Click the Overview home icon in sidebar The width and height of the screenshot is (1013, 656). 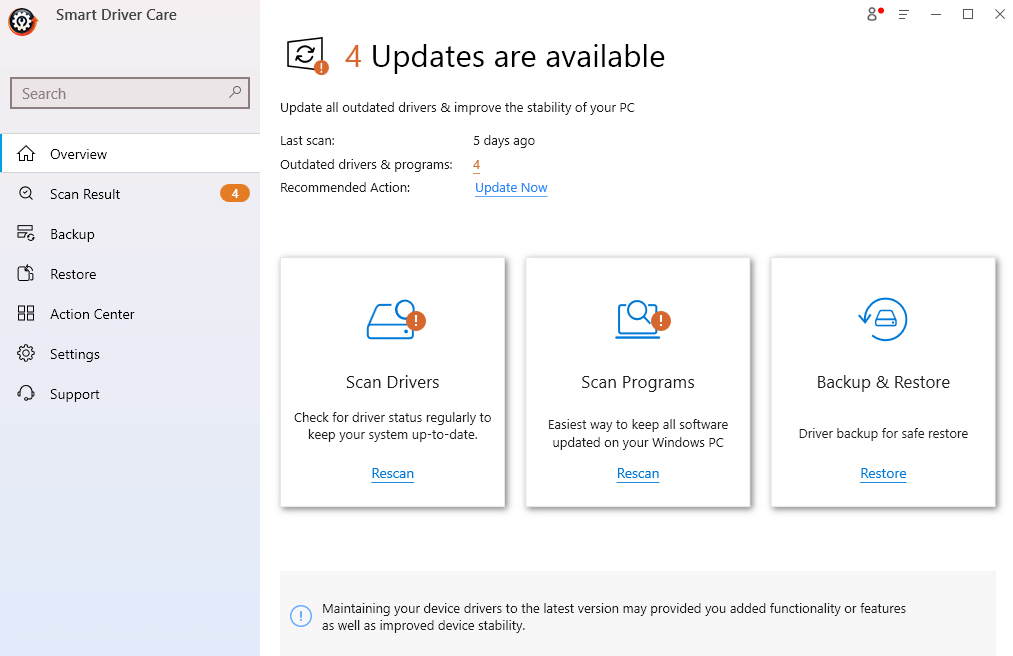pyautogui.click(x=27, y=153)
